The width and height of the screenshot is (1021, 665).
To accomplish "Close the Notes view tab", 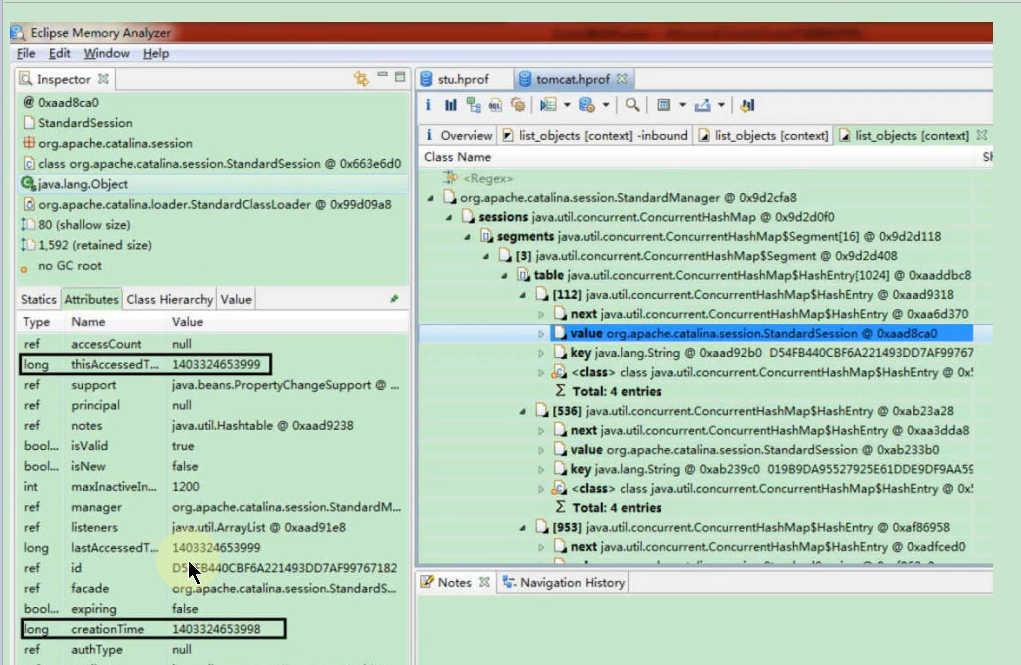I will [484, 582].
